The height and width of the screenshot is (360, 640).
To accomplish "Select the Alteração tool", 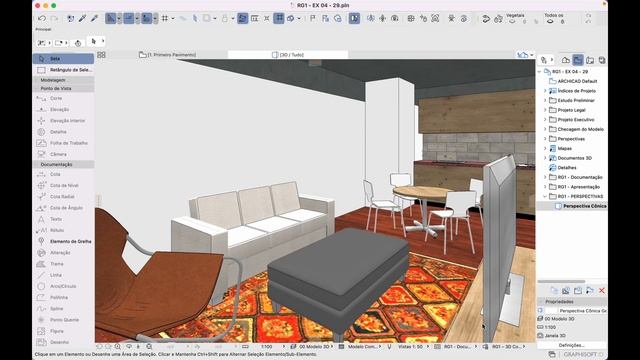I will 63,253.
